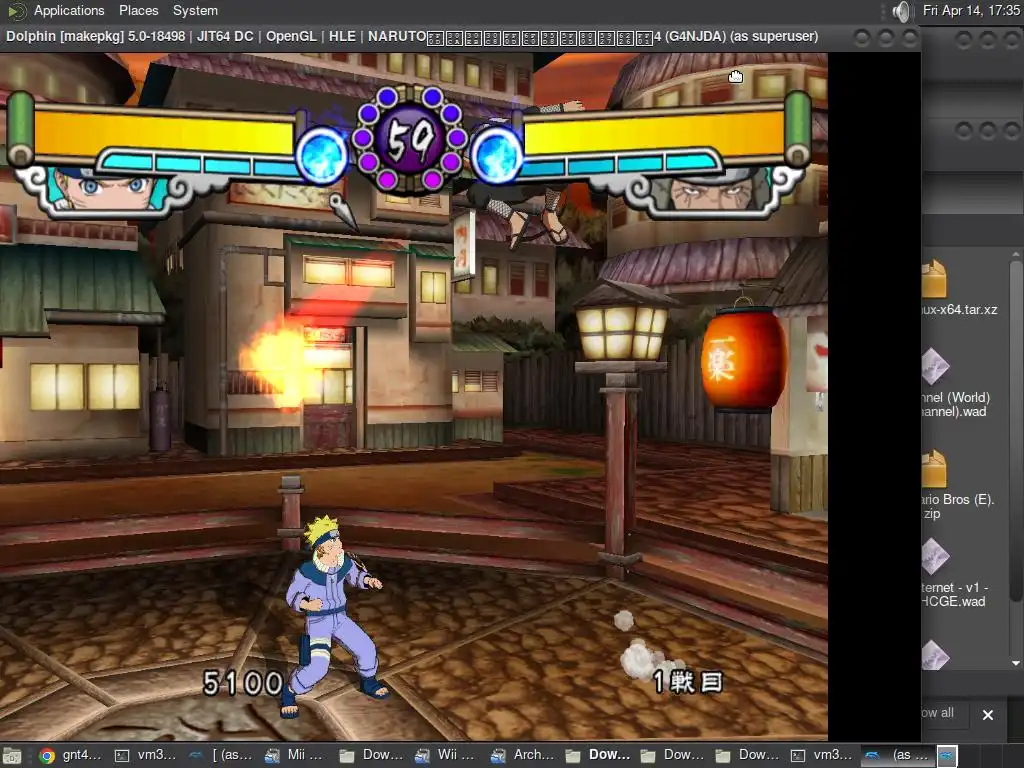Switch to terminal vm3... beside the active Dolphin entry
The image size is (1024, 768).
point(820,755)
